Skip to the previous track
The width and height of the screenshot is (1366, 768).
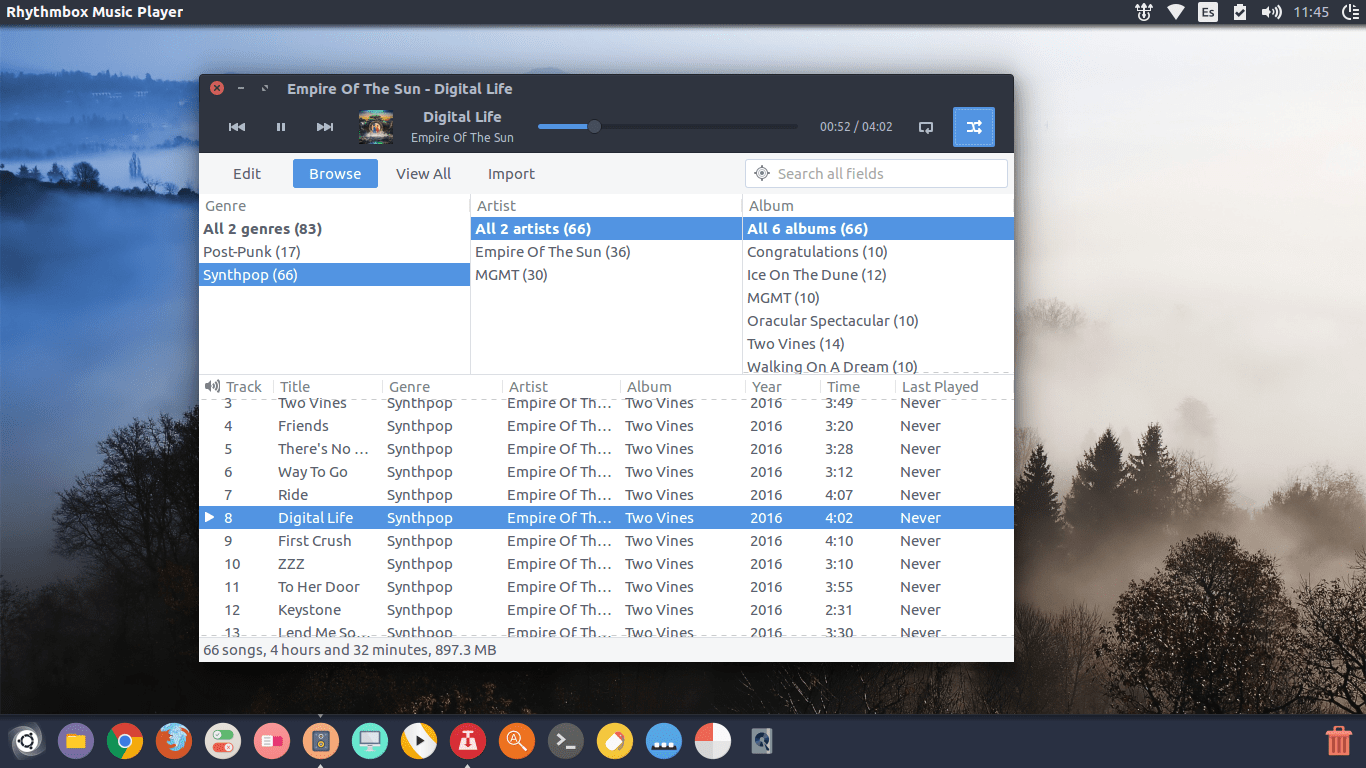click(237, 127)
